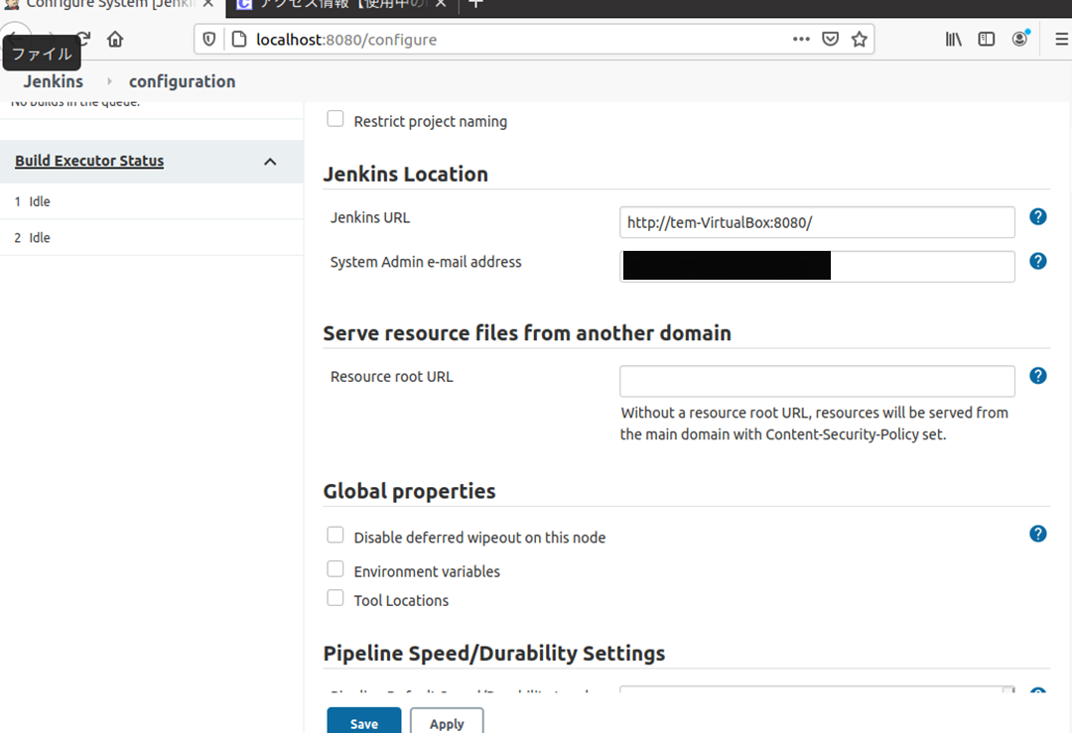The image size is (1072, 733).
Task: Click the Pipeline Speed/Durability Settings heading
Action: point(494,653)
